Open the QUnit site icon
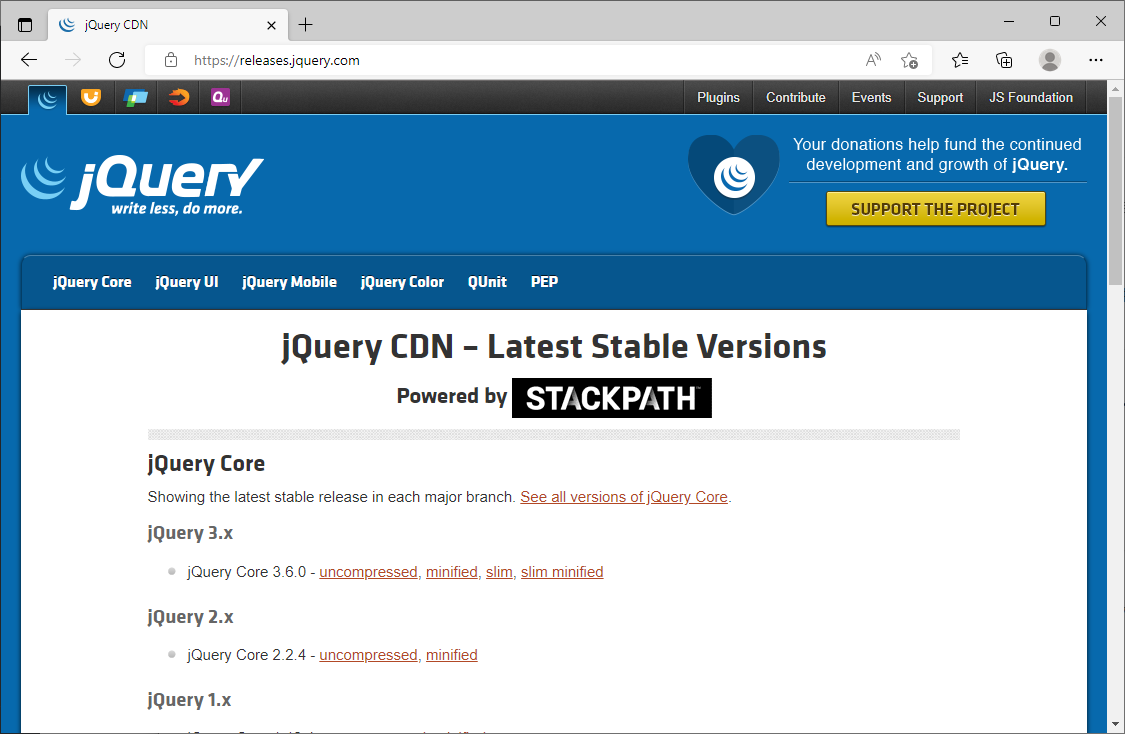Image resolution: width=1125 pixels, height=734 pixels. (x=220, y=98)
